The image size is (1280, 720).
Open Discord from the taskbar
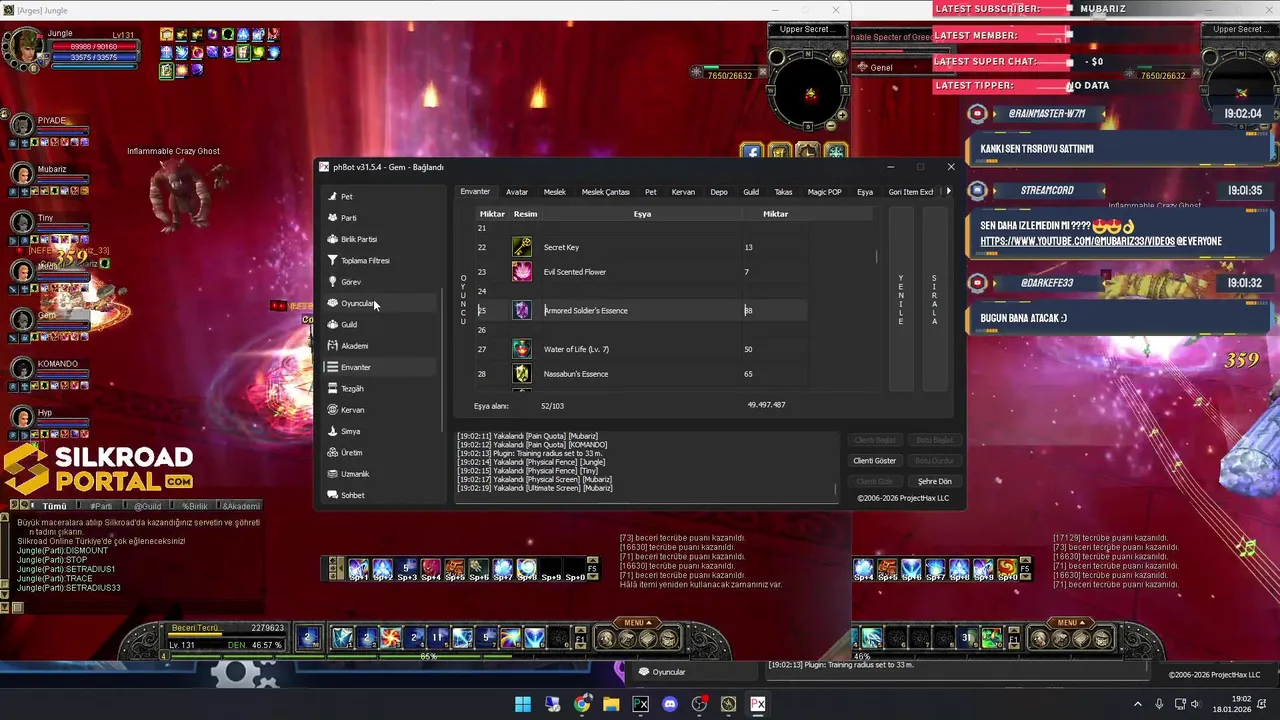click(670, 704)
